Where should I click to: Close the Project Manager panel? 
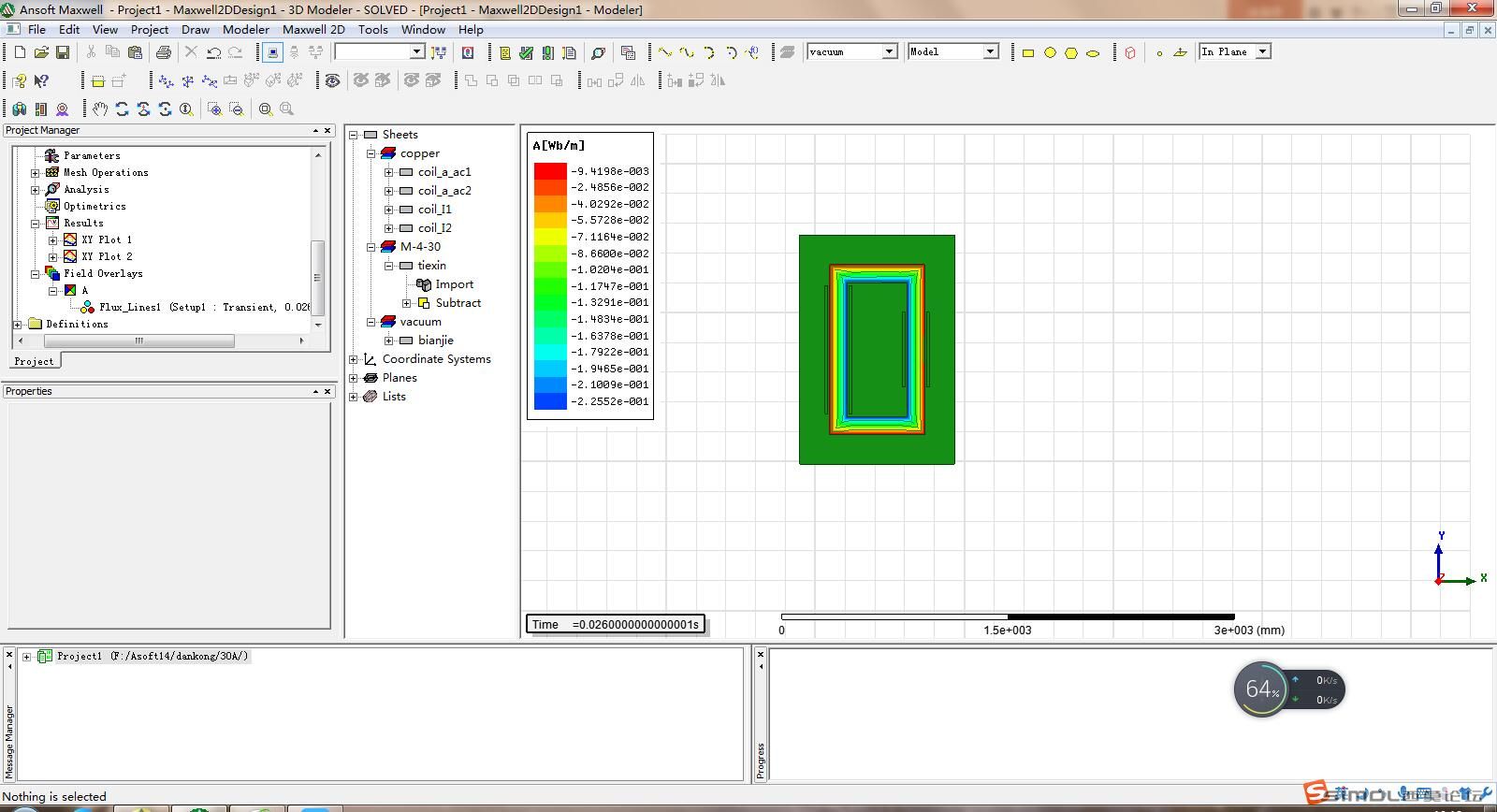327,131
